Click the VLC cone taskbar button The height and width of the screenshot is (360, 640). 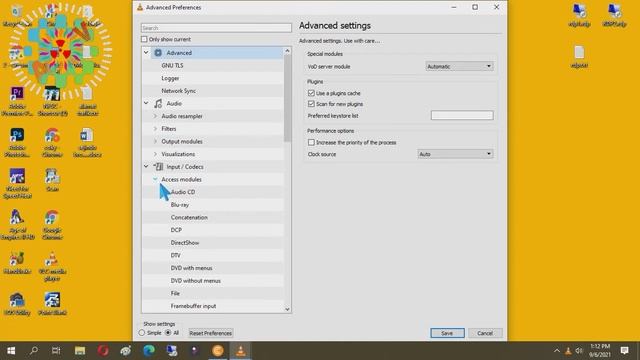pos(240,351)
